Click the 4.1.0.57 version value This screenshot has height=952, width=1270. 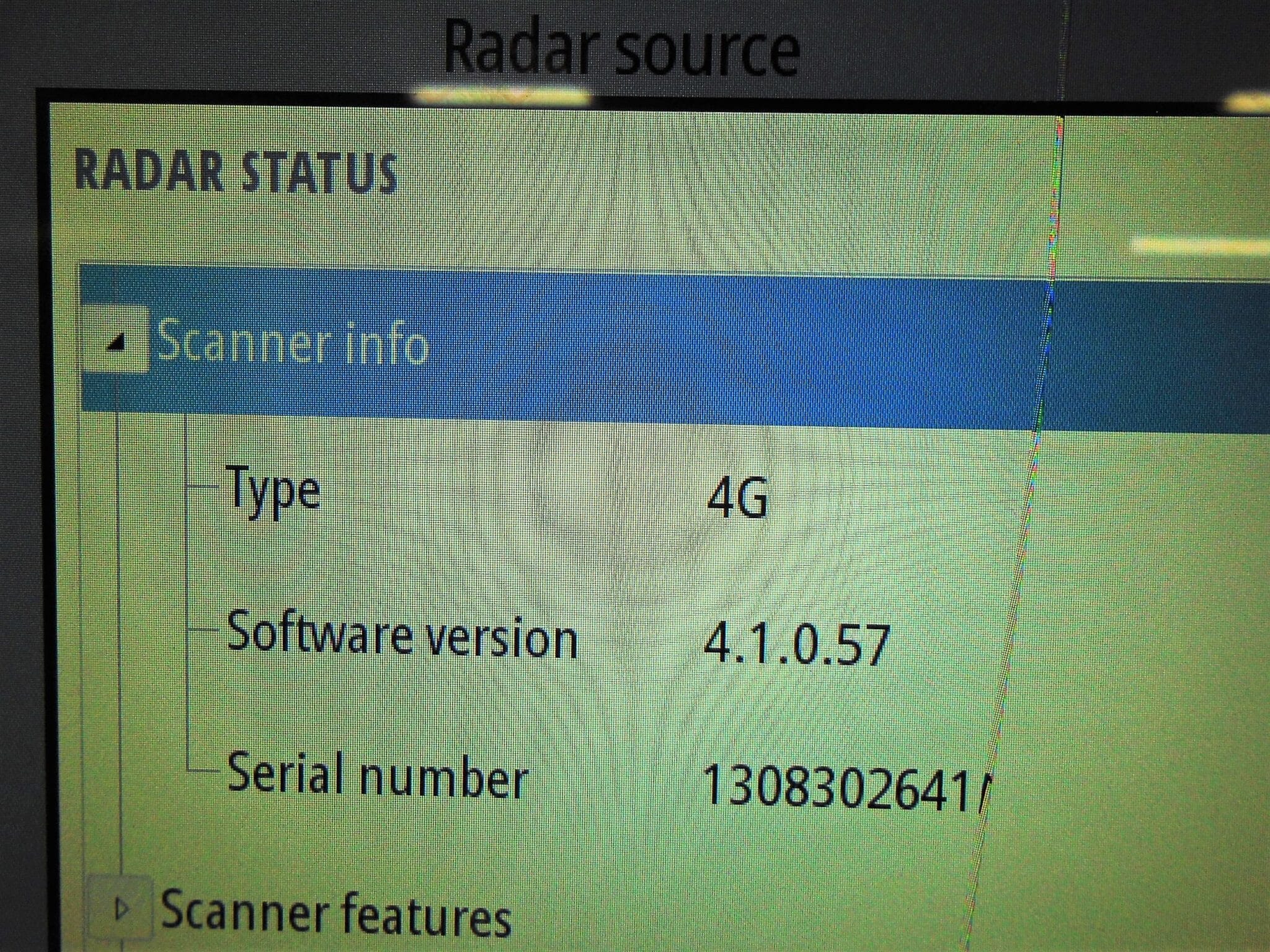(797, 645)
